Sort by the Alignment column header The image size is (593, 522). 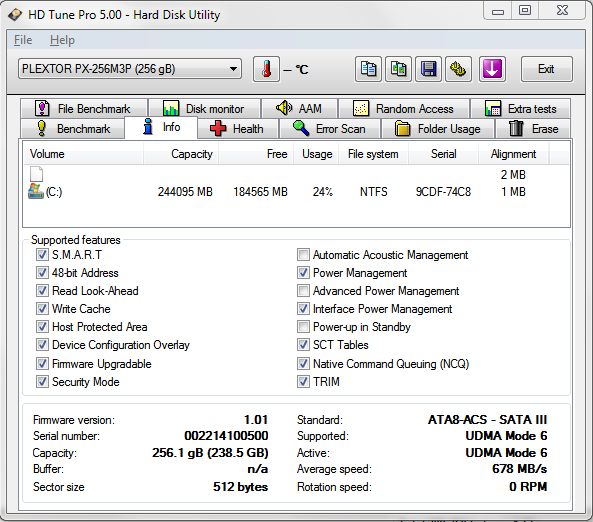pos(514,154)
